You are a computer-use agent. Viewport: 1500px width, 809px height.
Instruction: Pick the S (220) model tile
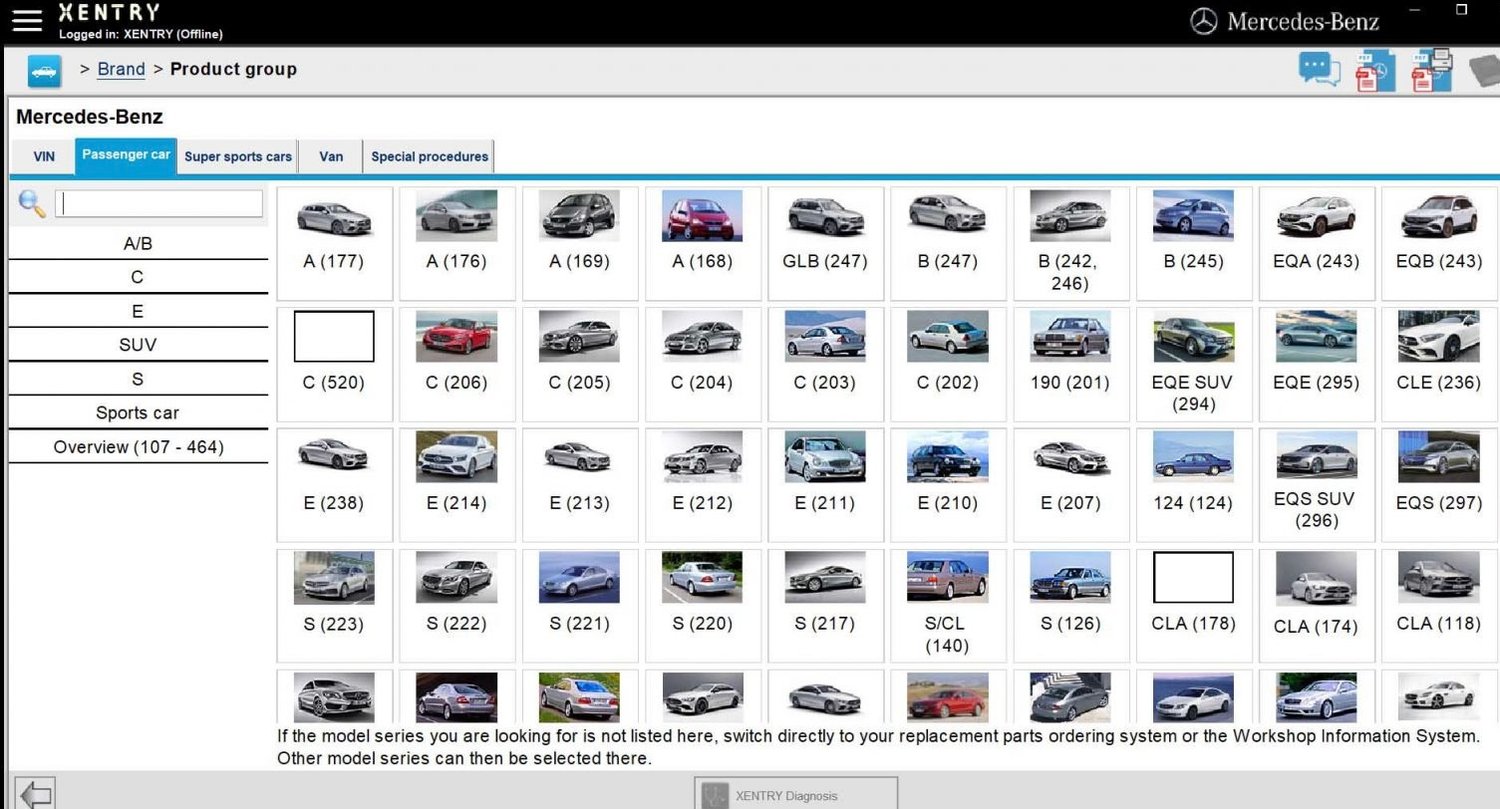click(702, 606)
